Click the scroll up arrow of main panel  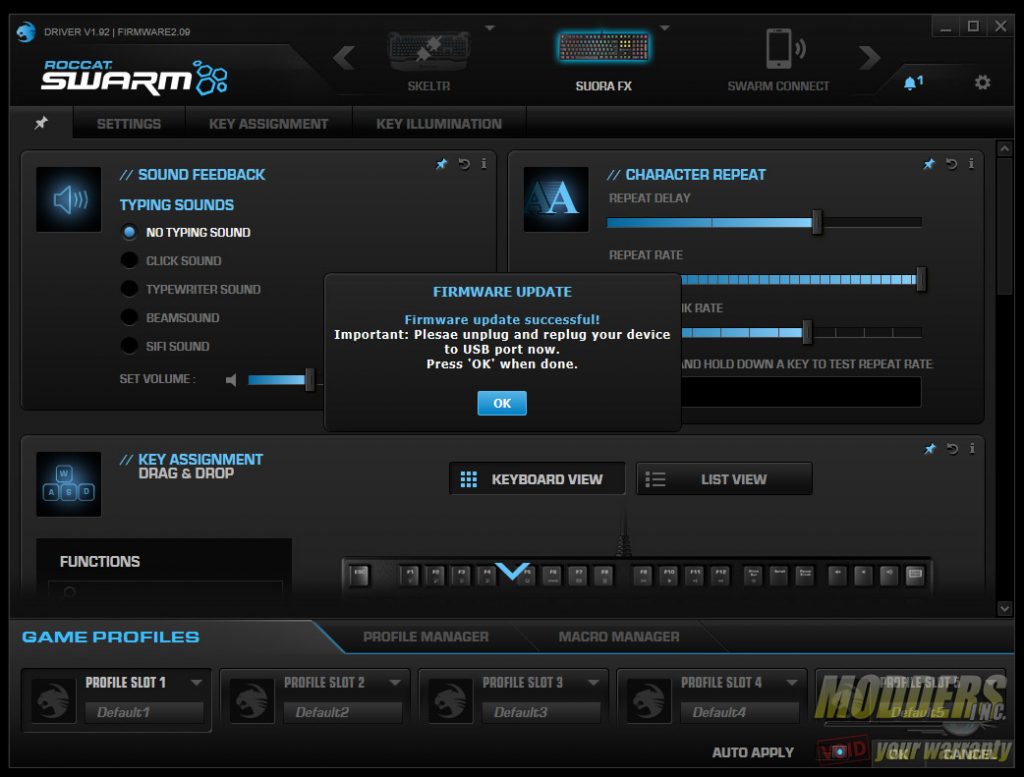coord(1004,149)
